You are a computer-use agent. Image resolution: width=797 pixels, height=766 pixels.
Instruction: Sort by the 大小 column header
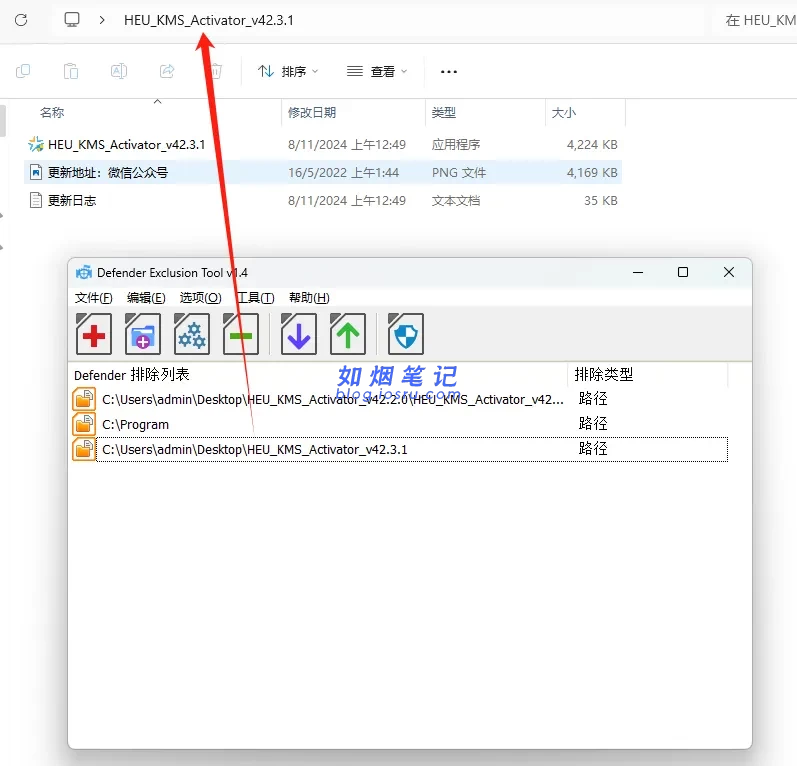(564, 113)
